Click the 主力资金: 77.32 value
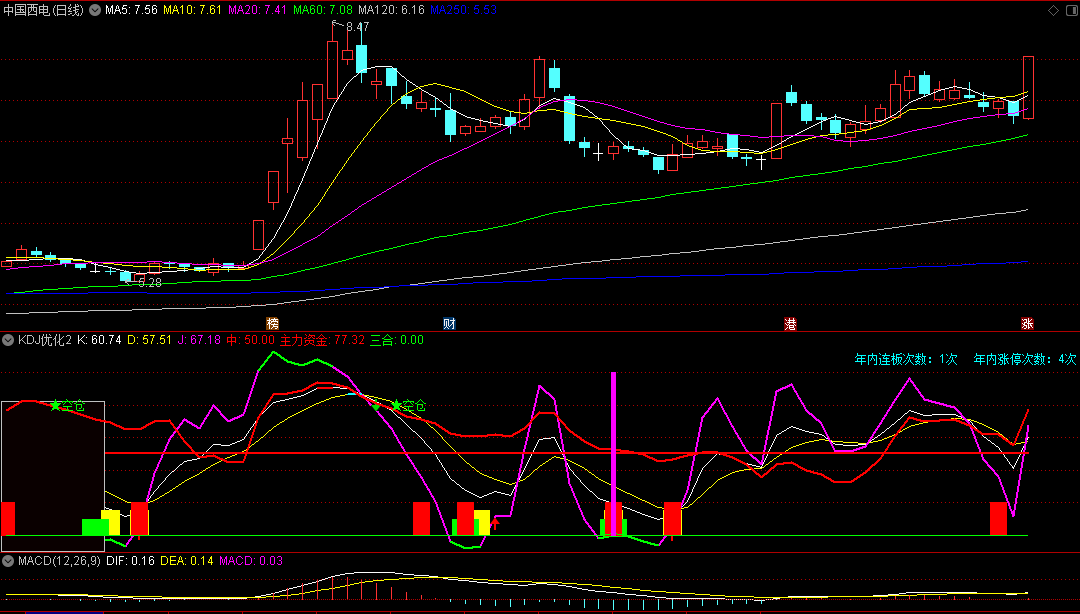Screen dimensions: 1080x614 [322, 340]
